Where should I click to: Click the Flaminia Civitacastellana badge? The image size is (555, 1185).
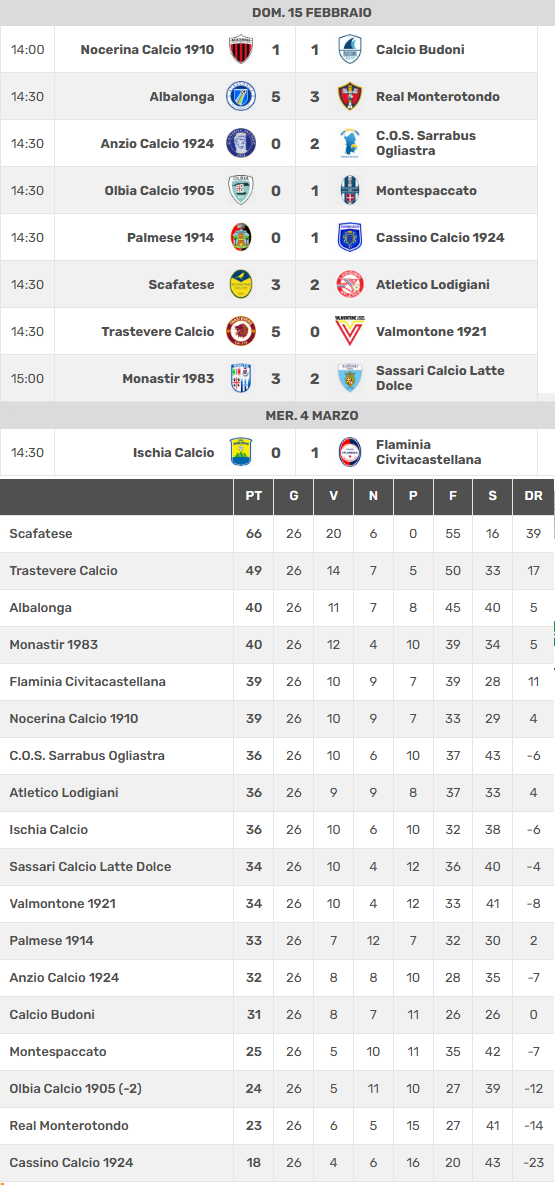point(349,452)
